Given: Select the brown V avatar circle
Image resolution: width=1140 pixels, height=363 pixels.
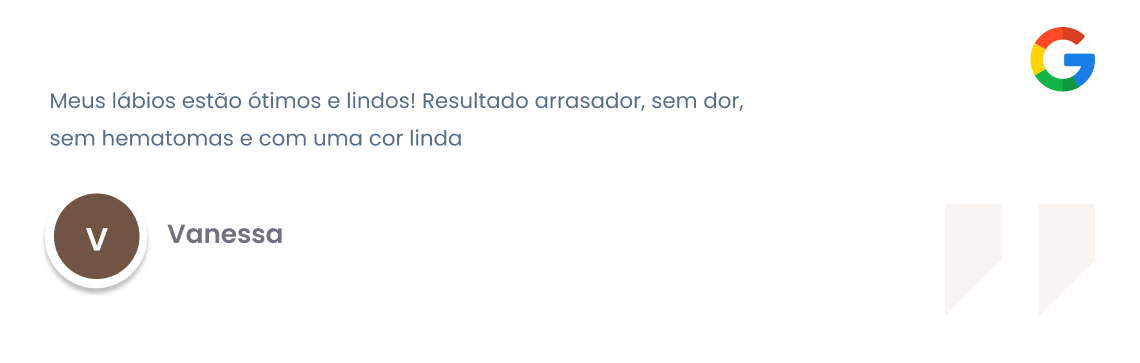Looking at the screenshot, I should tap(96, 236).
